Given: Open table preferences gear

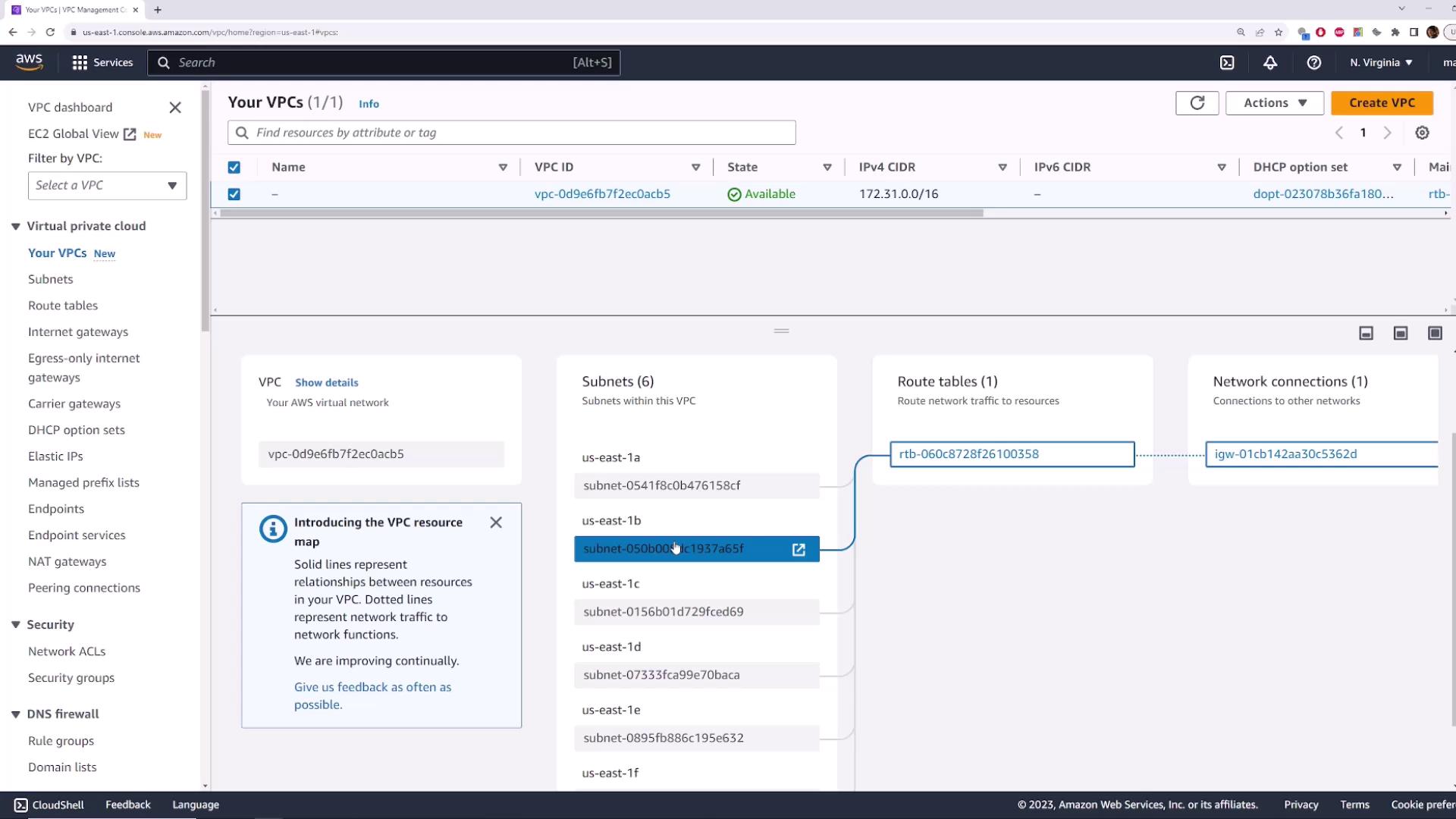Looking at the screenshot, I should point(1422,133).
